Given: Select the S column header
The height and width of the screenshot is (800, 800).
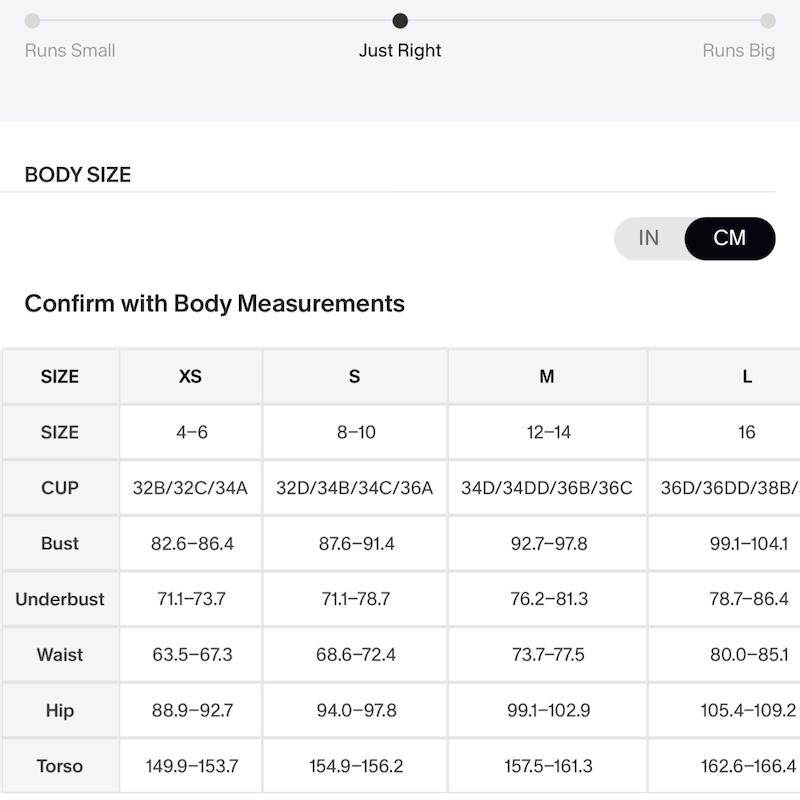Looking at the screenshot, I should (x=355, y=377).
